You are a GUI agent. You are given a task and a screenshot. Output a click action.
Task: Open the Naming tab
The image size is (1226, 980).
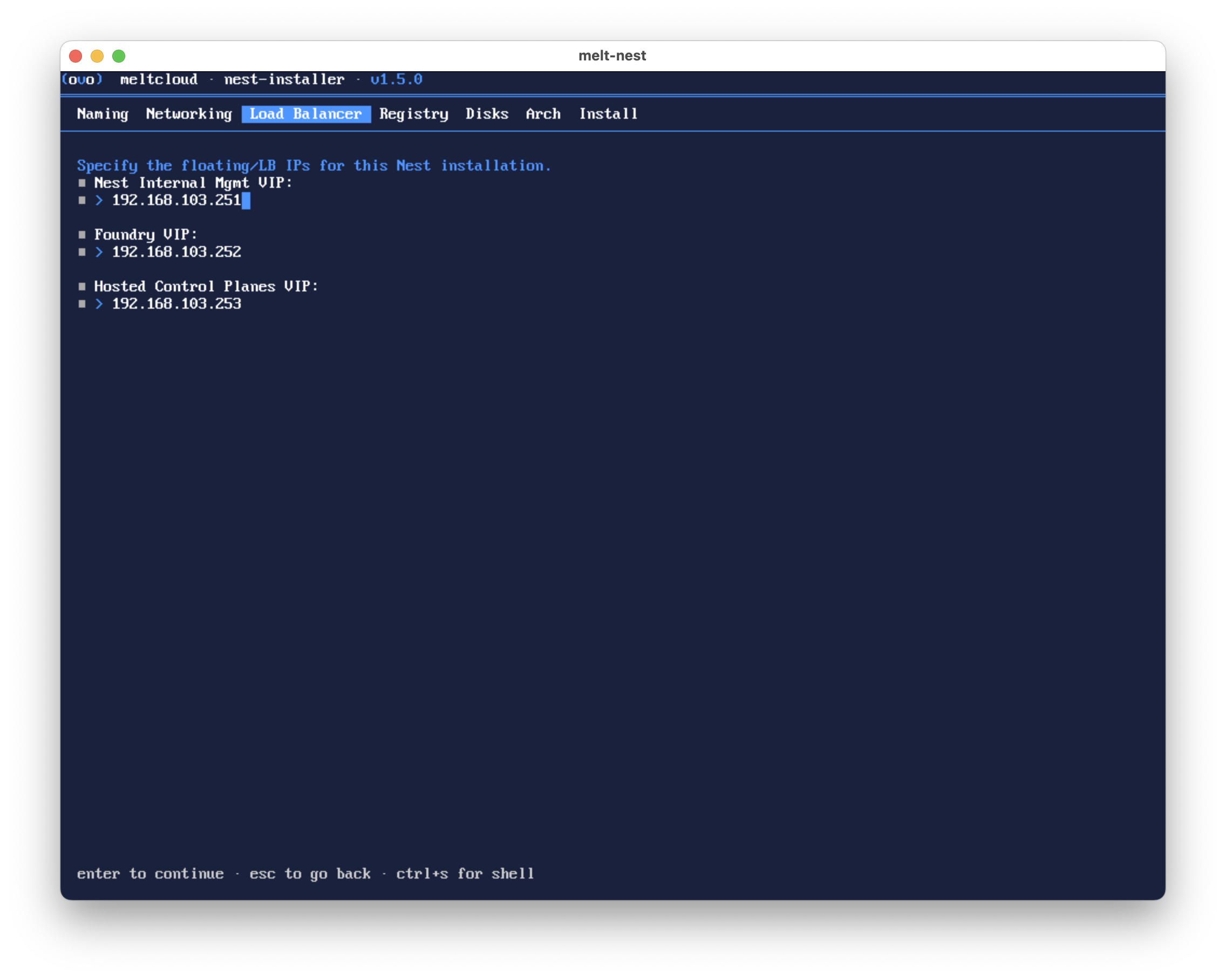[x=103, y=114]
